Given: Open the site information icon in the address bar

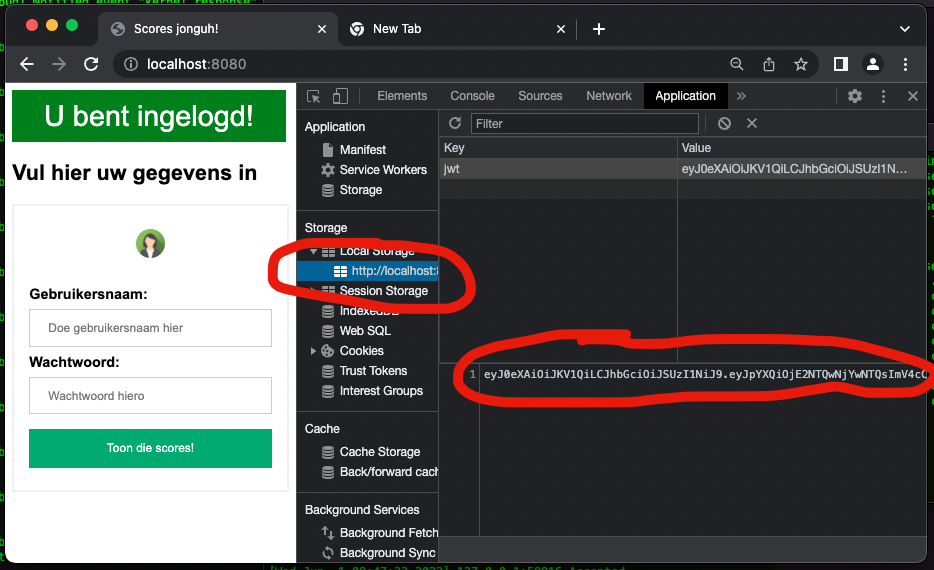Looking at the screenshot, I should [131, 64].
